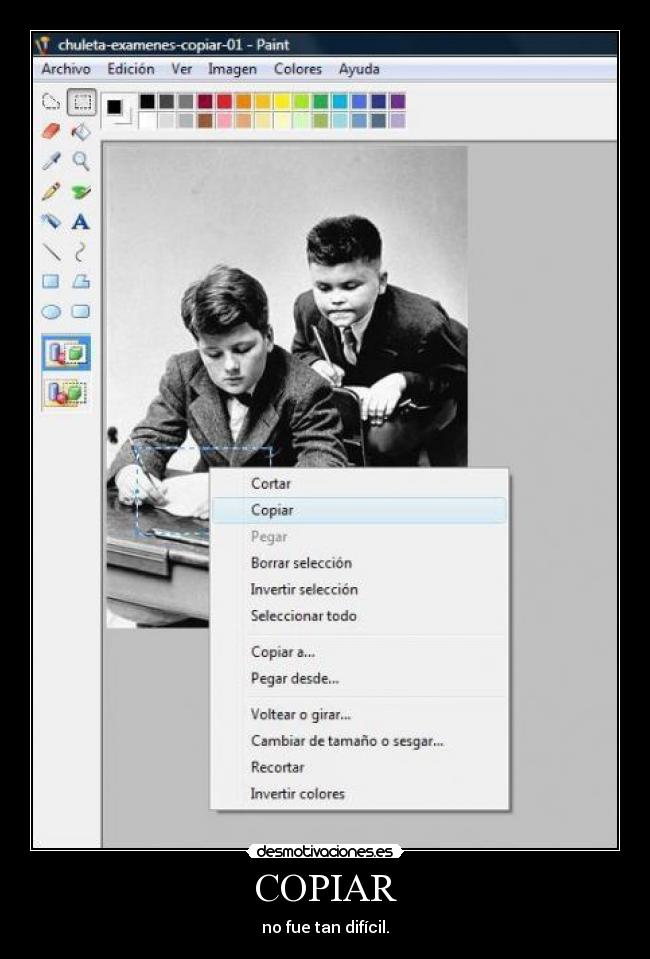
Task: Choose Cambiar de tamaño o sesgar...
Action: click(360, 741)
